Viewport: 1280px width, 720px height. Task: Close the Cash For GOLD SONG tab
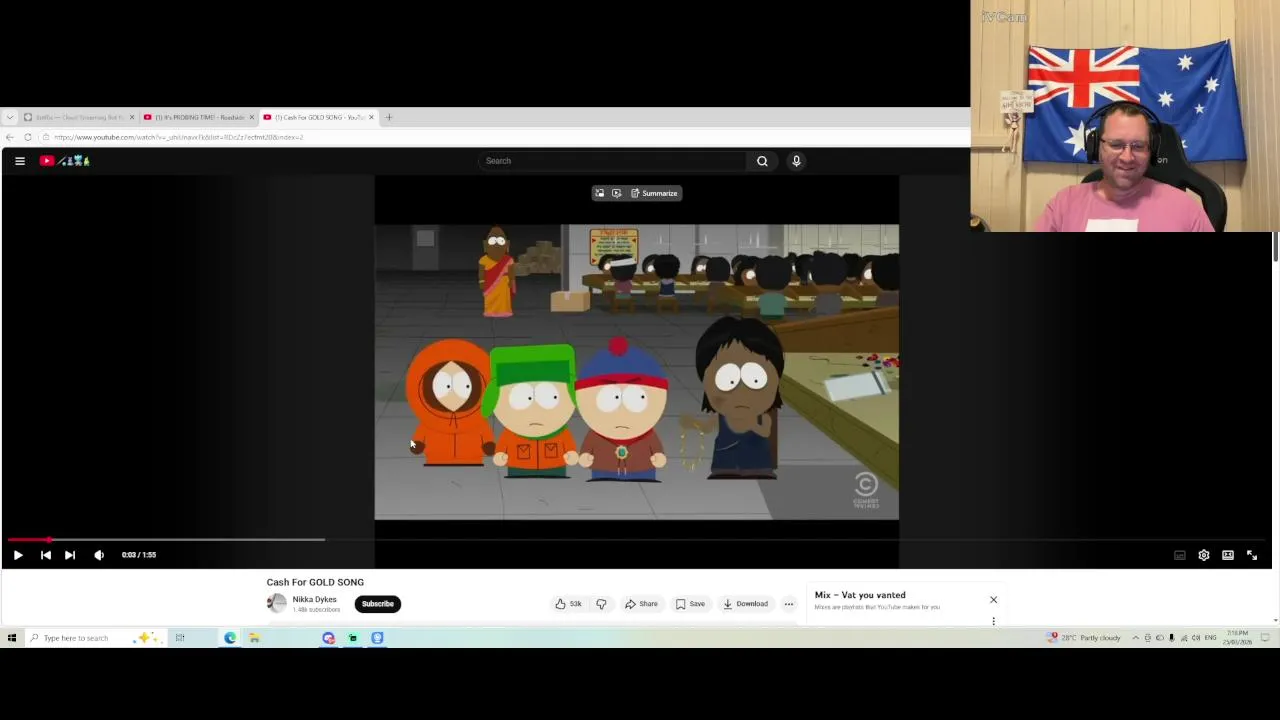coord(371,117)
